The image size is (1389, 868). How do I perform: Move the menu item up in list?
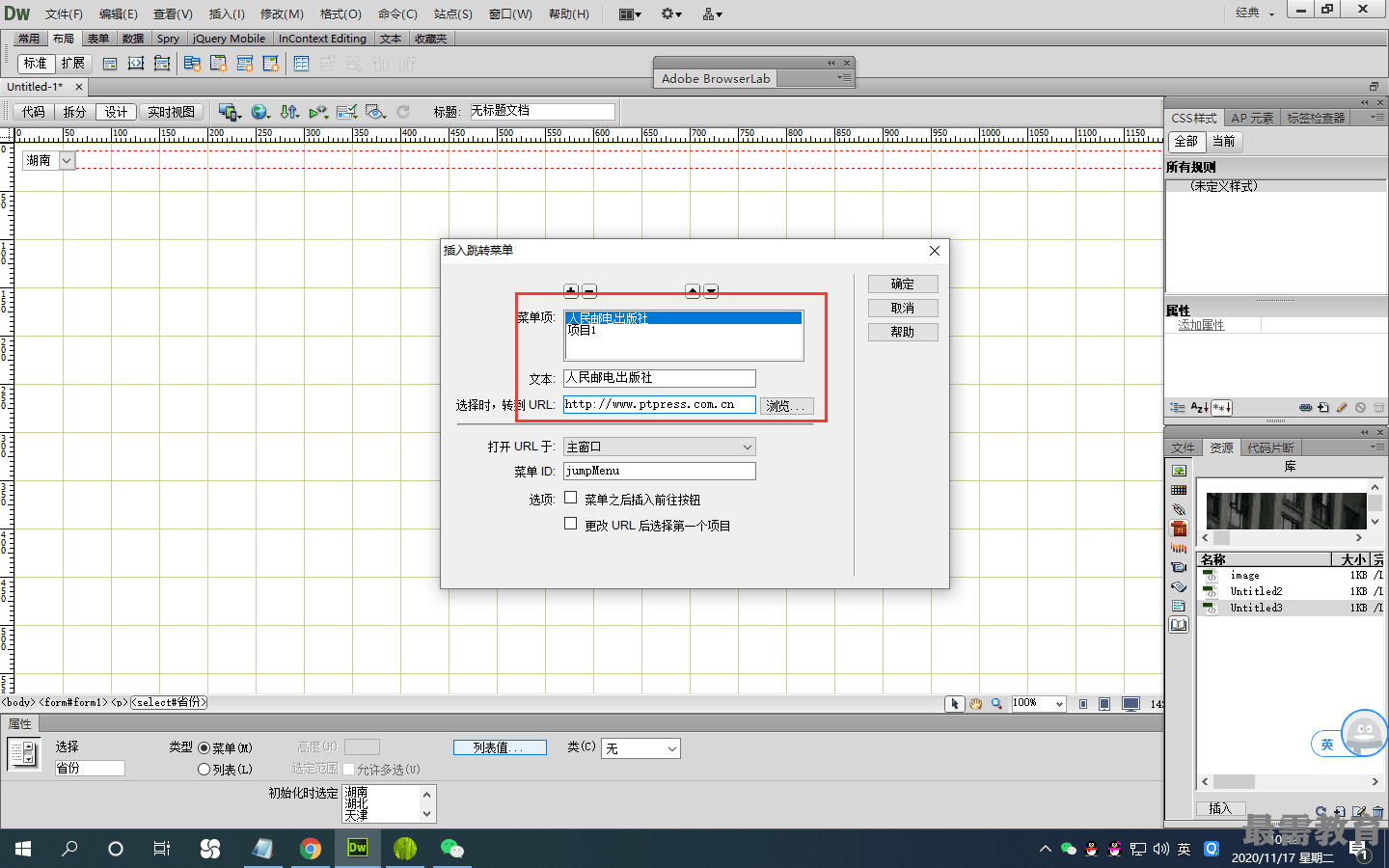point(693,290)
